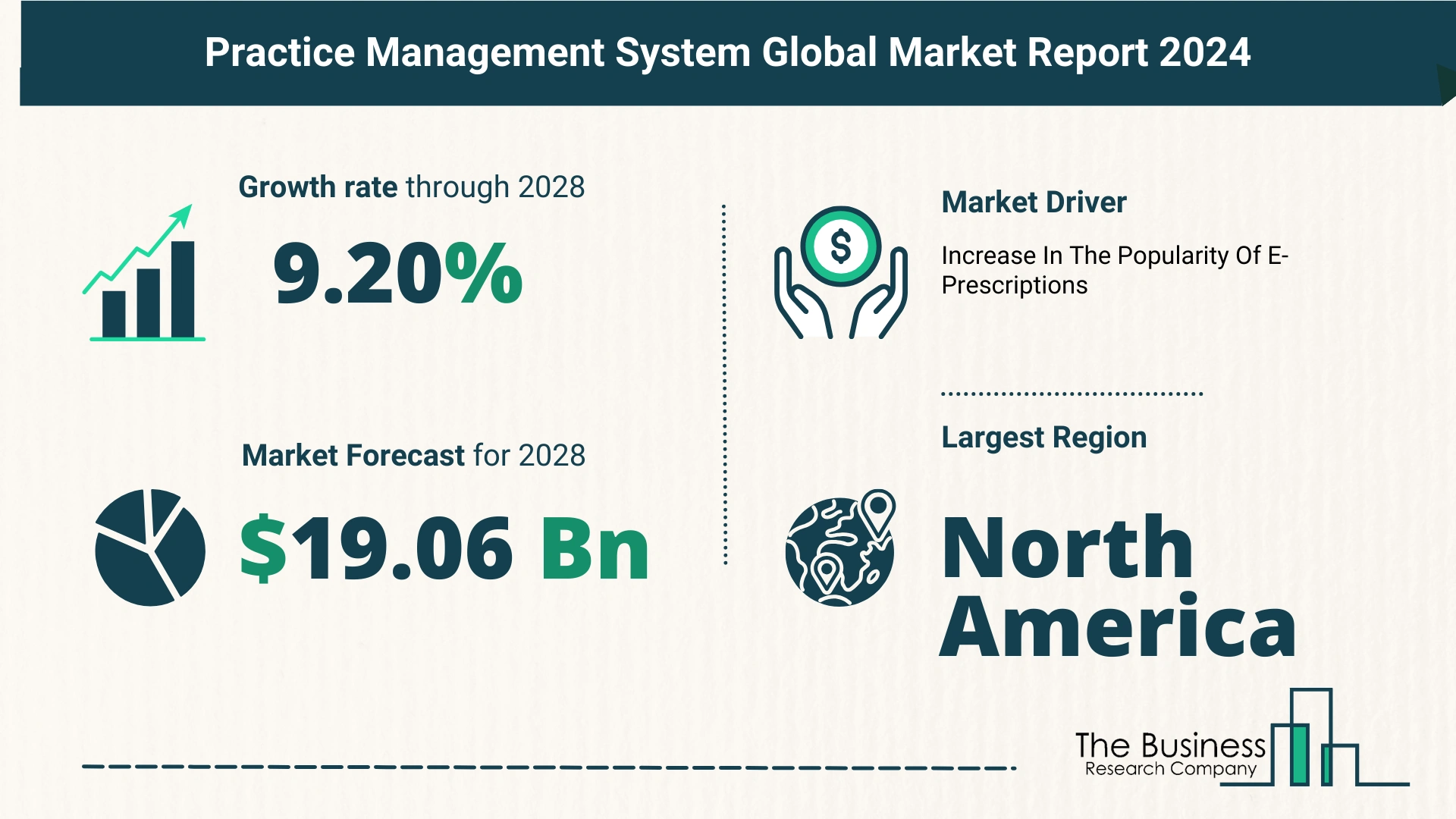Click the 'North America' region text

coord(1118,585)
